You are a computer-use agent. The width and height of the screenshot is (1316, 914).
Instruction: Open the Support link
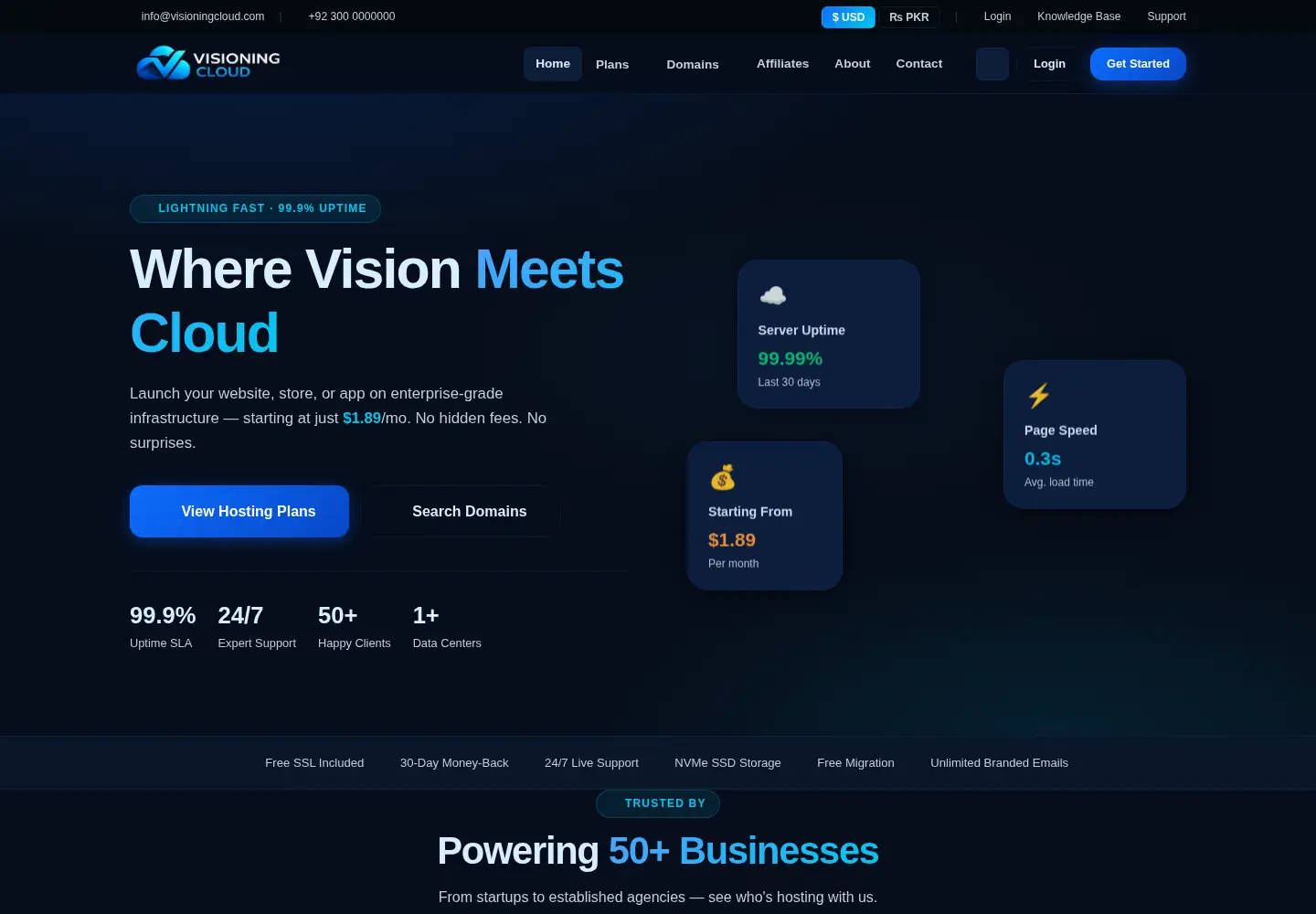(1166, 16)
